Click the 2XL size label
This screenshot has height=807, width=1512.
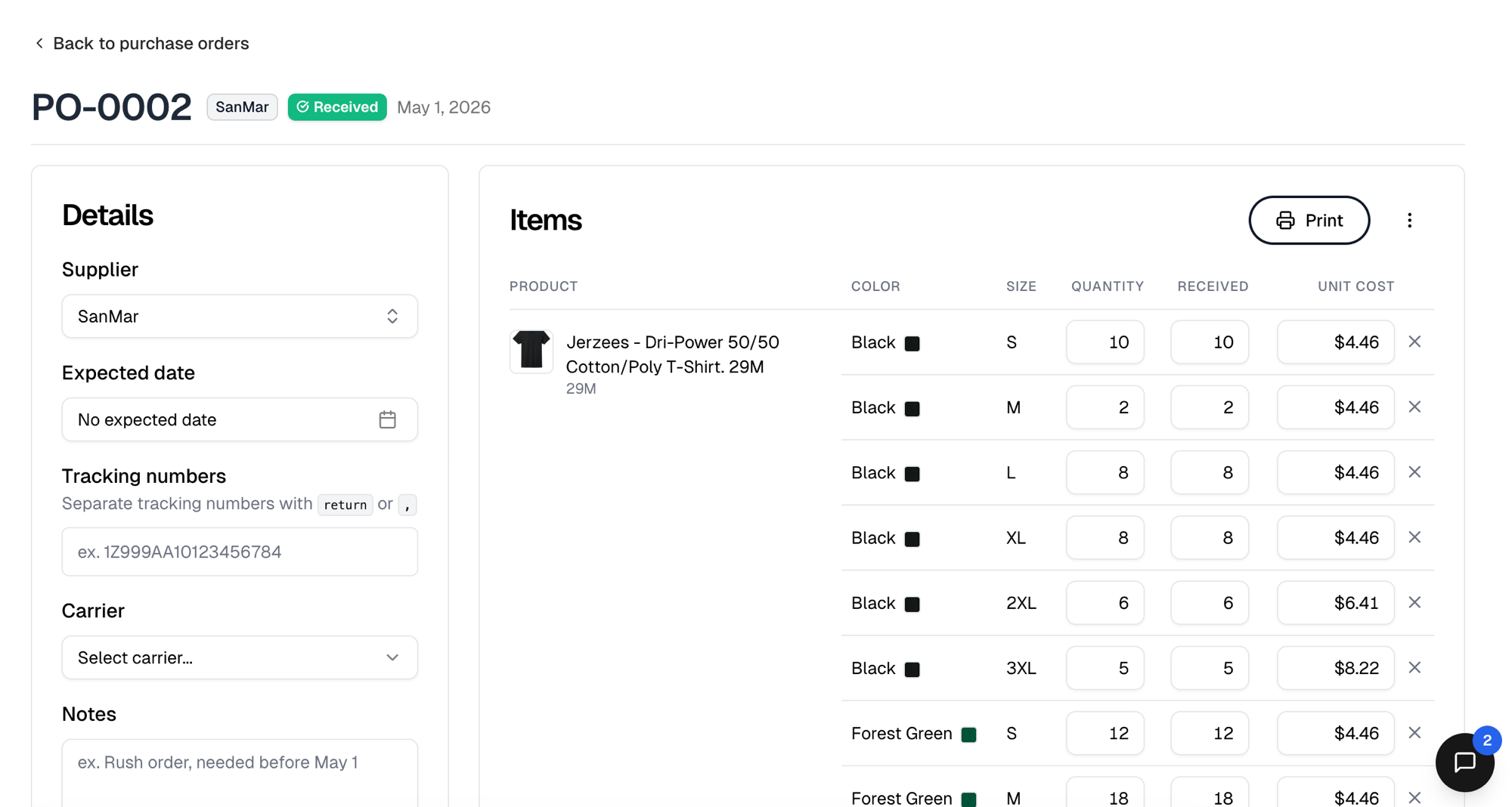1021,603
